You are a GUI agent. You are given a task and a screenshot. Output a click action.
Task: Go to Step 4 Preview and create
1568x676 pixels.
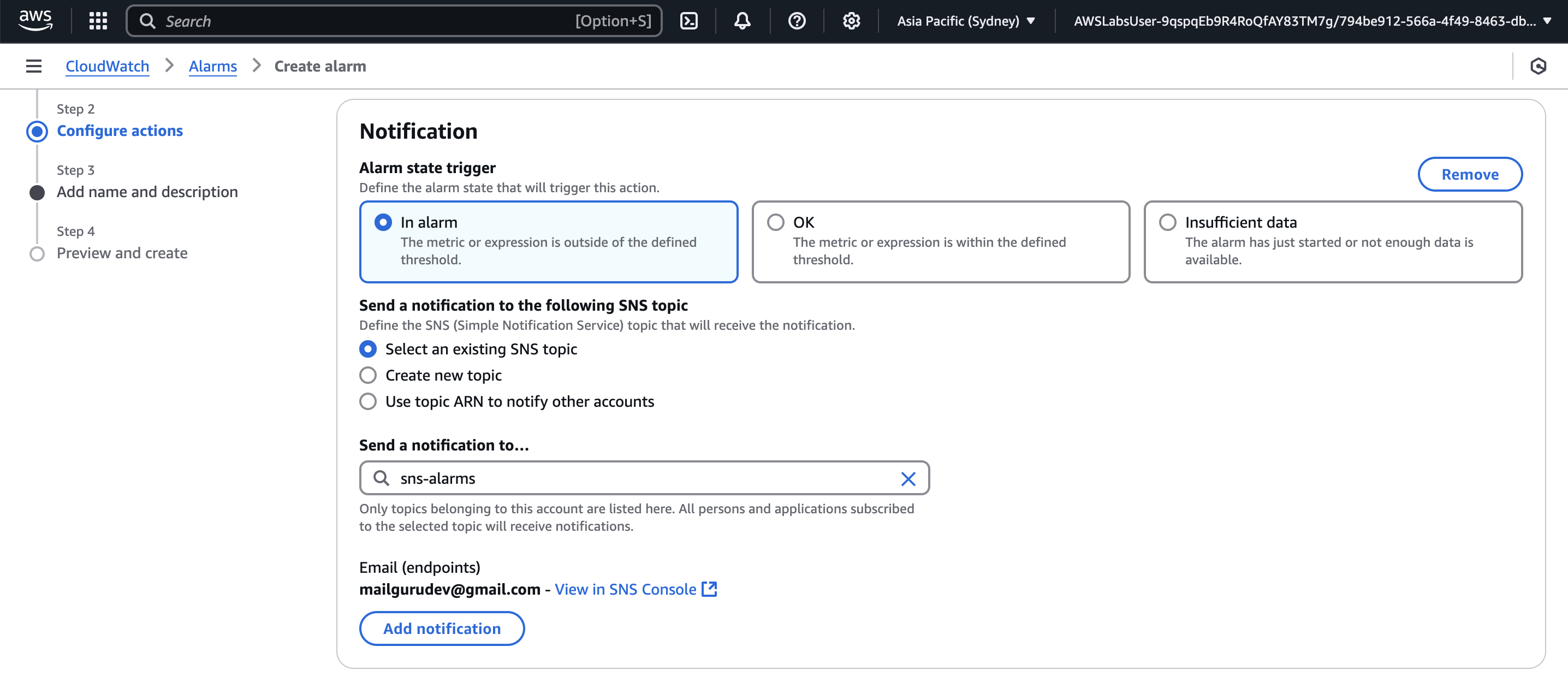(122, 253)
